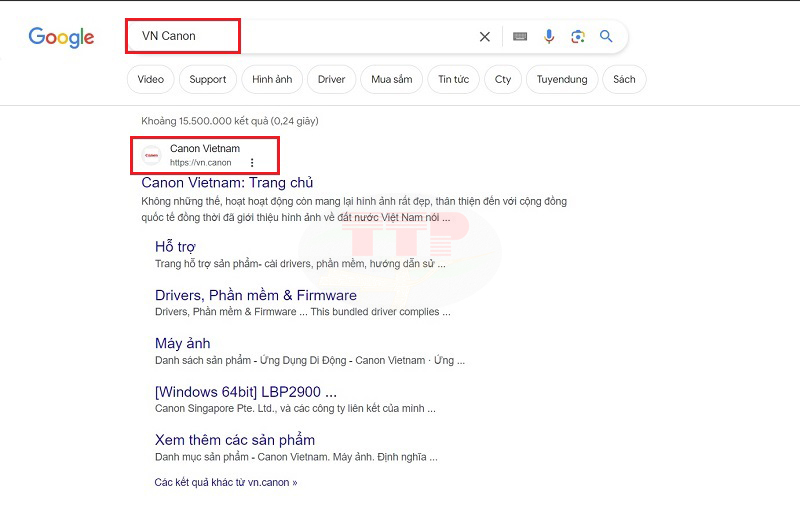The image size is (800, 505).
Task: Open the three-dot menu beside vn.canon
Action: pyautogui.click(x=252, y=163)
